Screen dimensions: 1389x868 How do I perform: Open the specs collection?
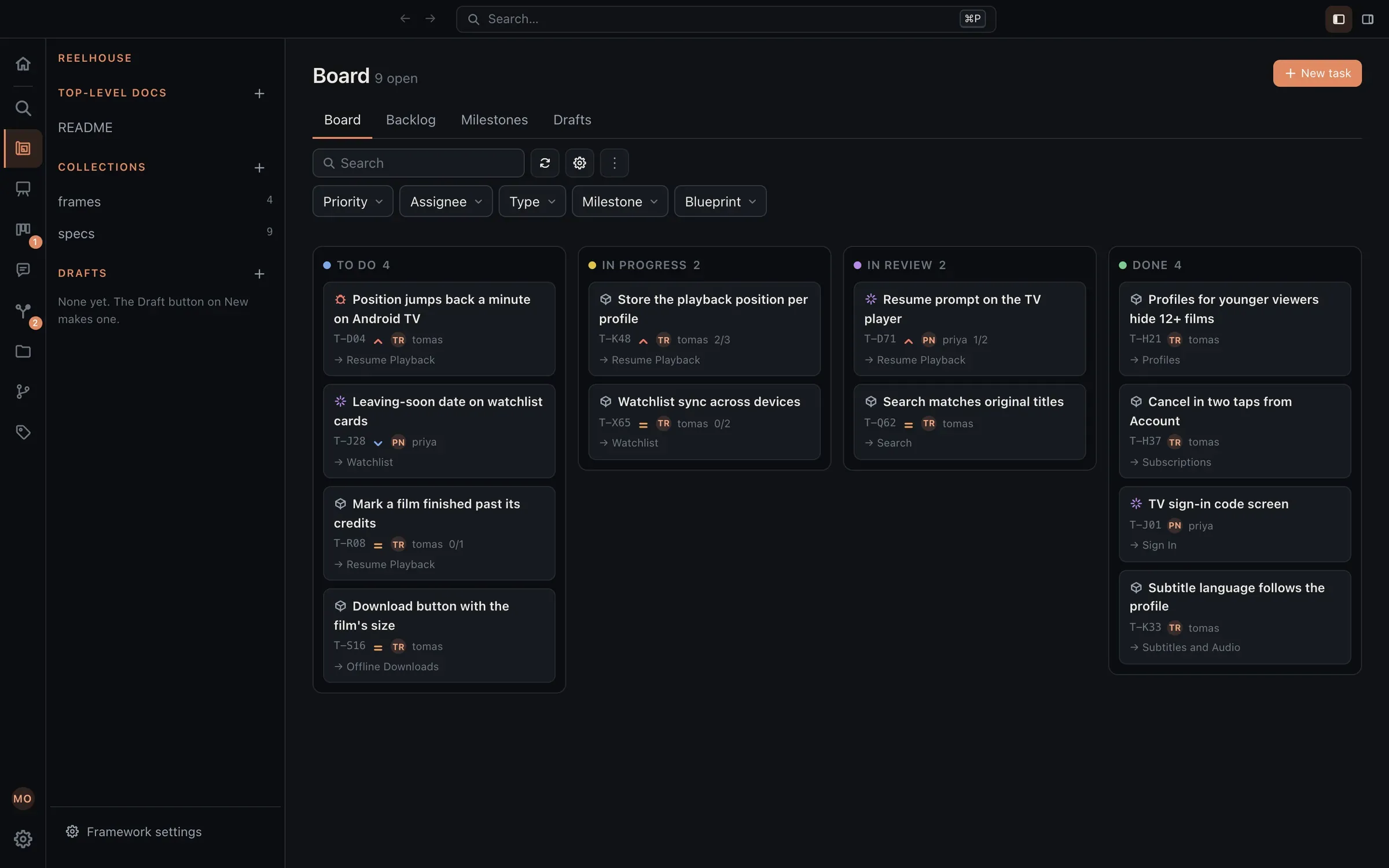pos(165,234)
